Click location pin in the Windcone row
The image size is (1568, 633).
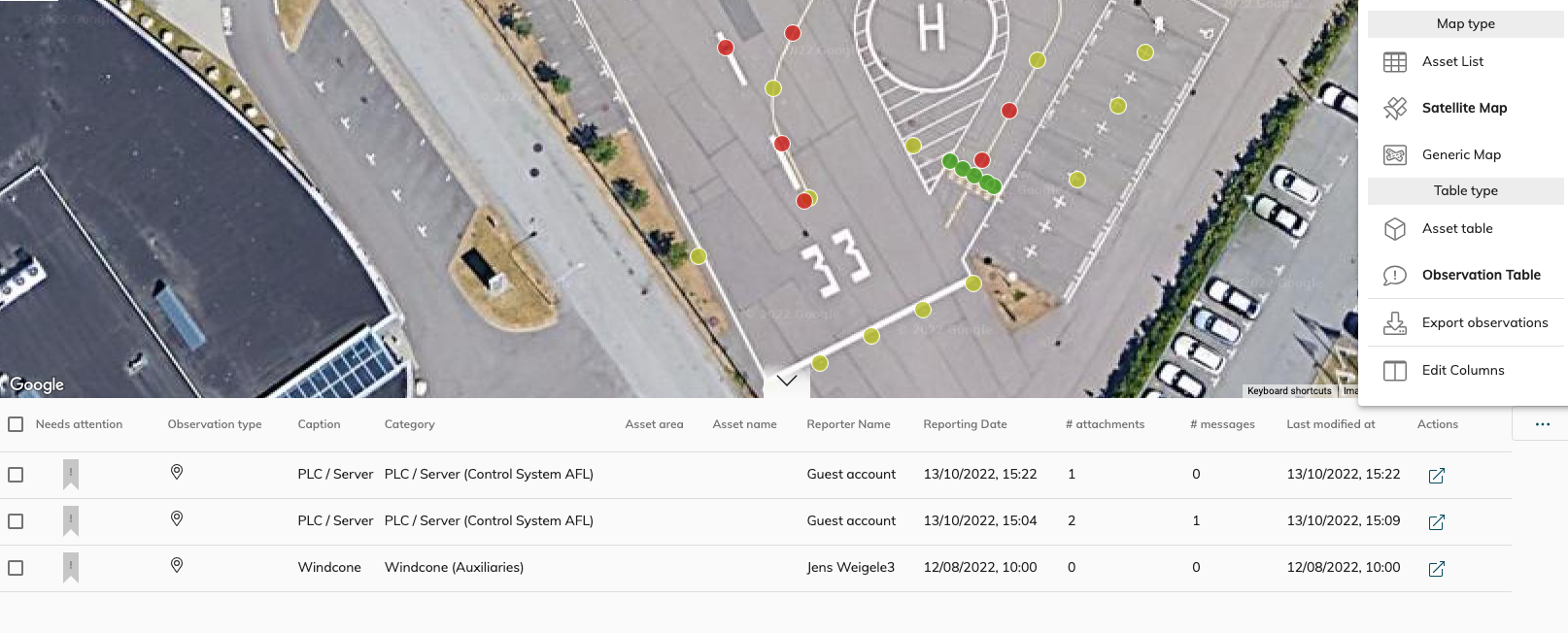(177, 565)
